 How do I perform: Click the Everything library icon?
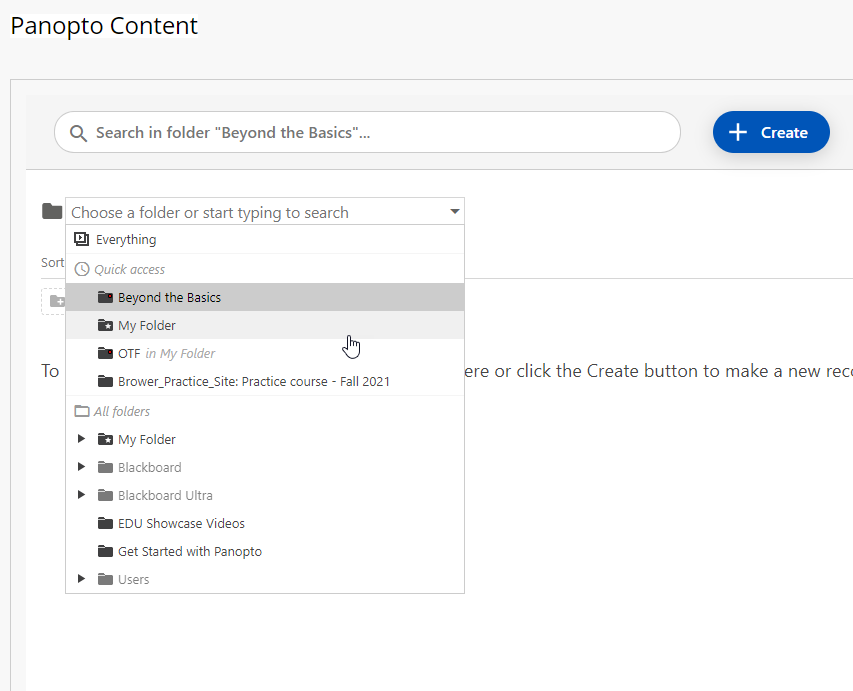[x=82, y=239]
